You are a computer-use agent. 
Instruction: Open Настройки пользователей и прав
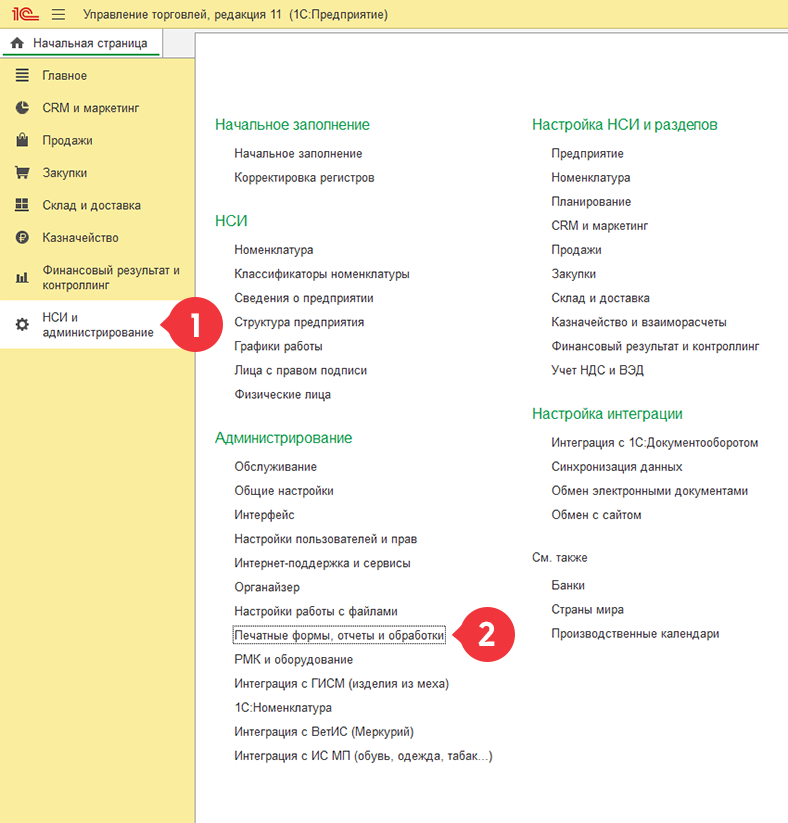click(x=325, y=539)
